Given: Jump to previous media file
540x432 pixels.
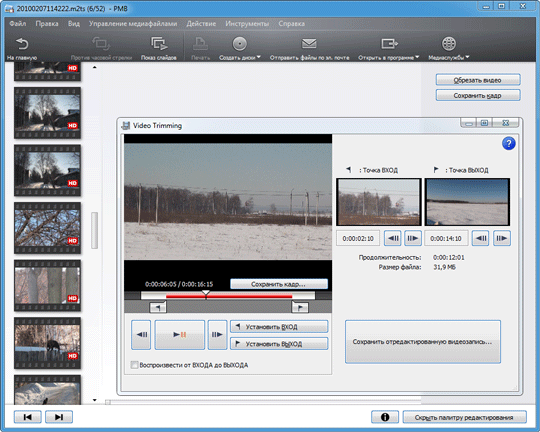Looking at the screenshot, I should (x=28, y=417).
